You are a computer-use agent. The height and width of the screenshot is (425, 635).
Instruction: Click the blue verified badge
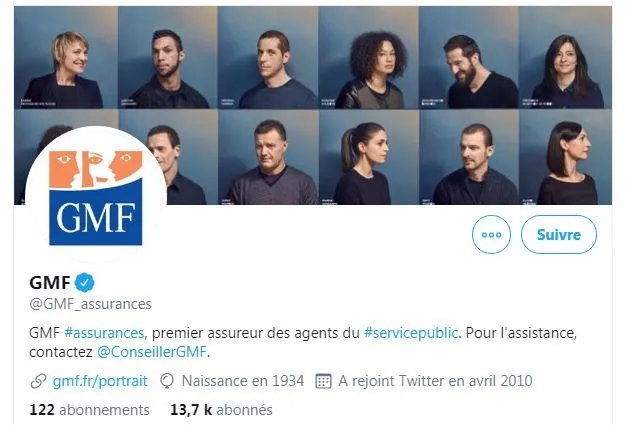click(x=87, y=282)
